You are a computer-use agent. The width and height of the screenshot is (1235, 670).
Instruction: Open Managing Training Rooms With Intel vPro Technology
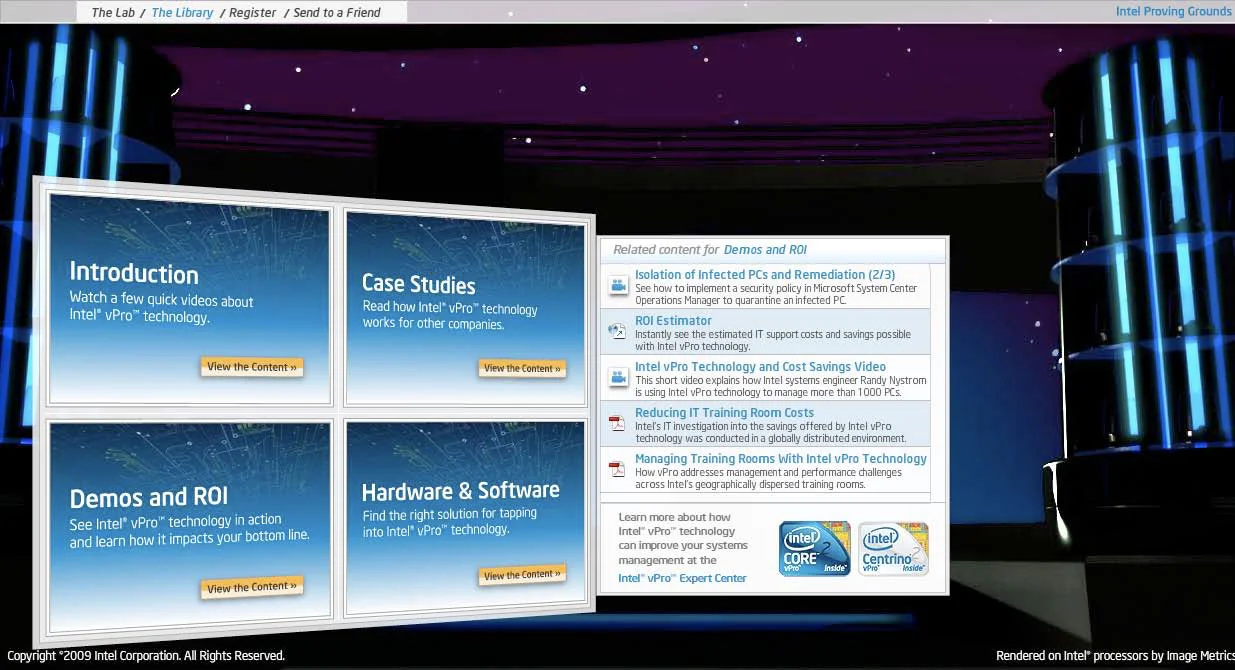click(x=781, y=459)
